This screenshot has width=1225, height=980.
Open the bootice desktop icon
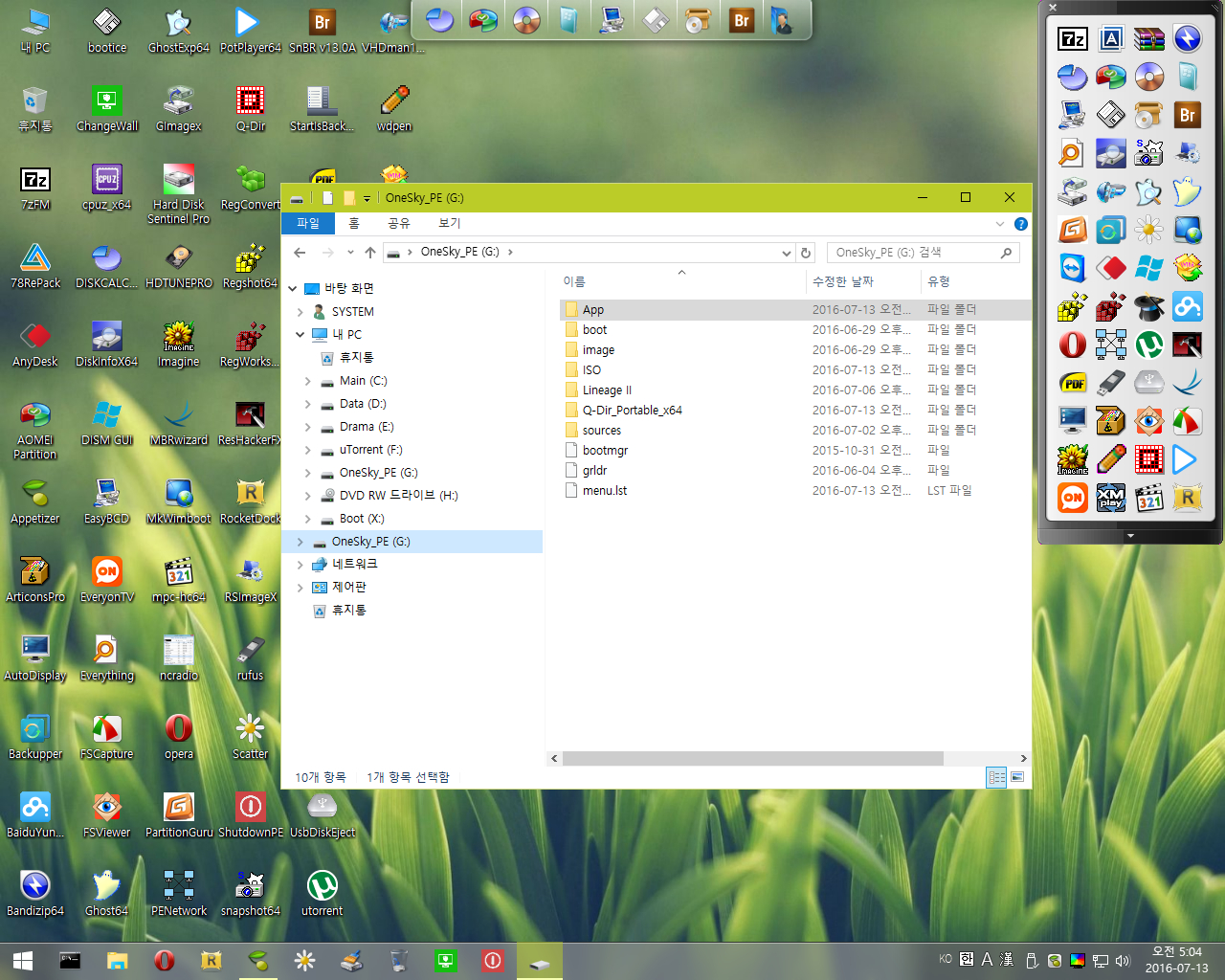coord(107,31)
